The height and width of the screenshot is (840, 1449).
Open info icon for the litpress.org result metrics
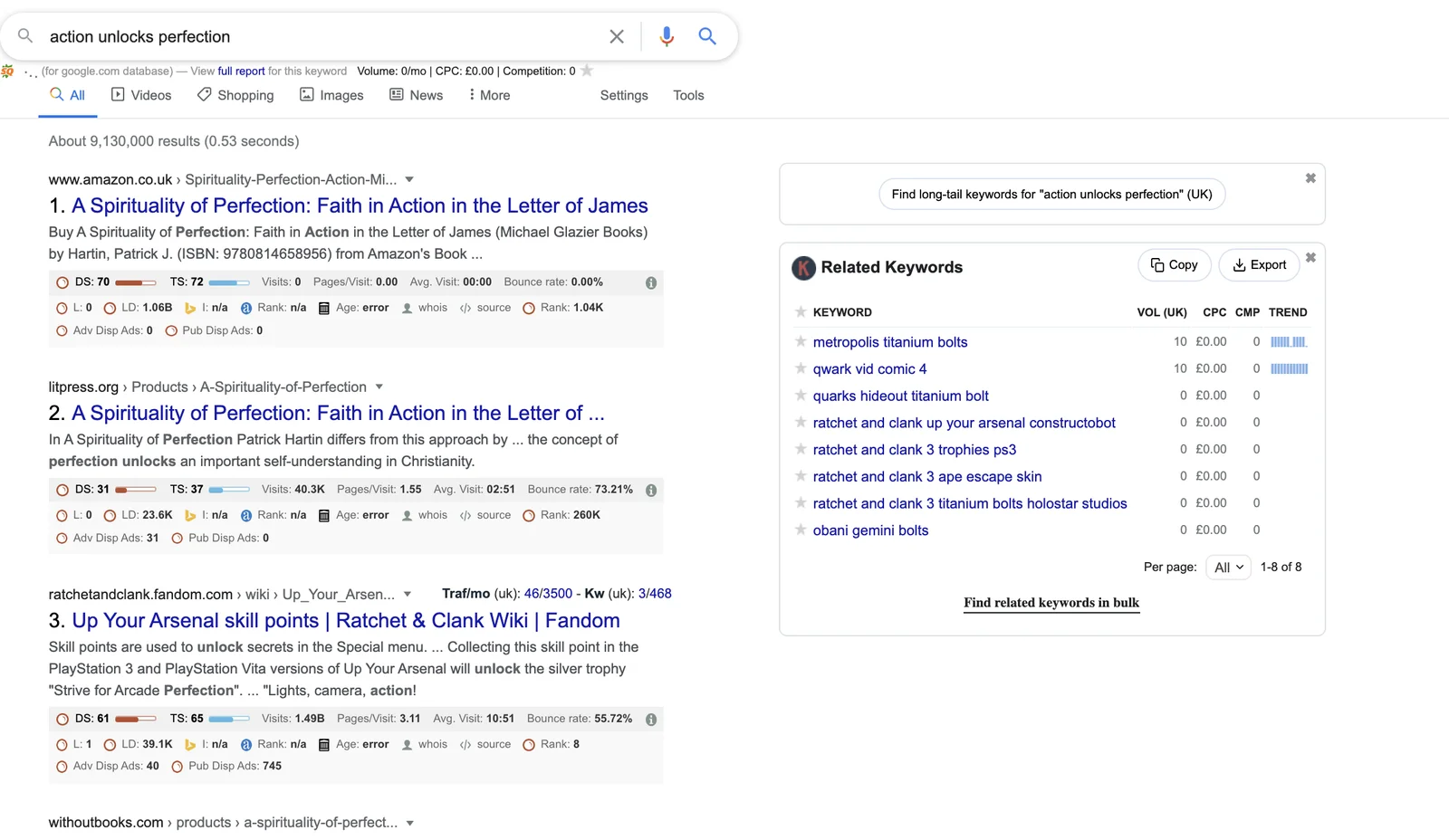click(x=651, y=491)
